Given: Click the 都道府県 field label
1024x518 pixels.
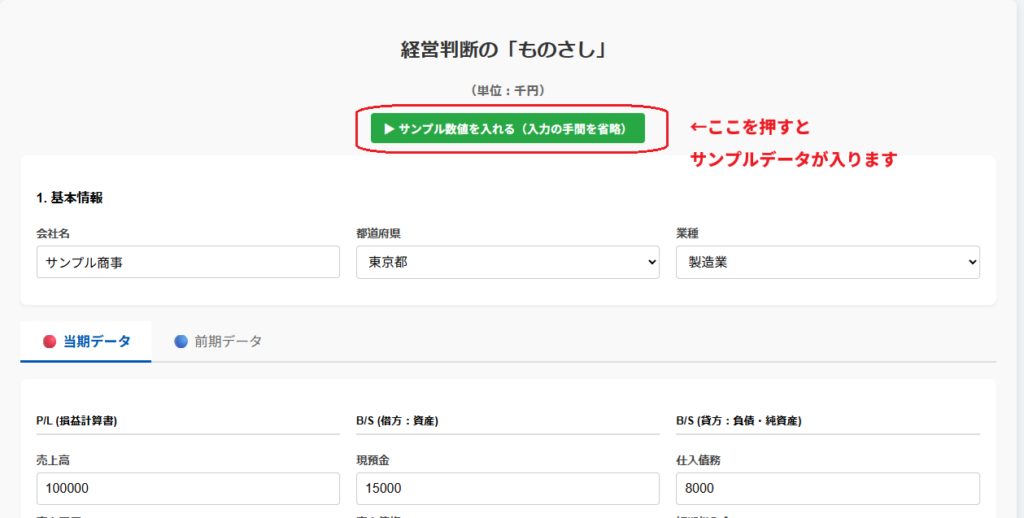Looking at the screenshot, I should pos(377,234).
